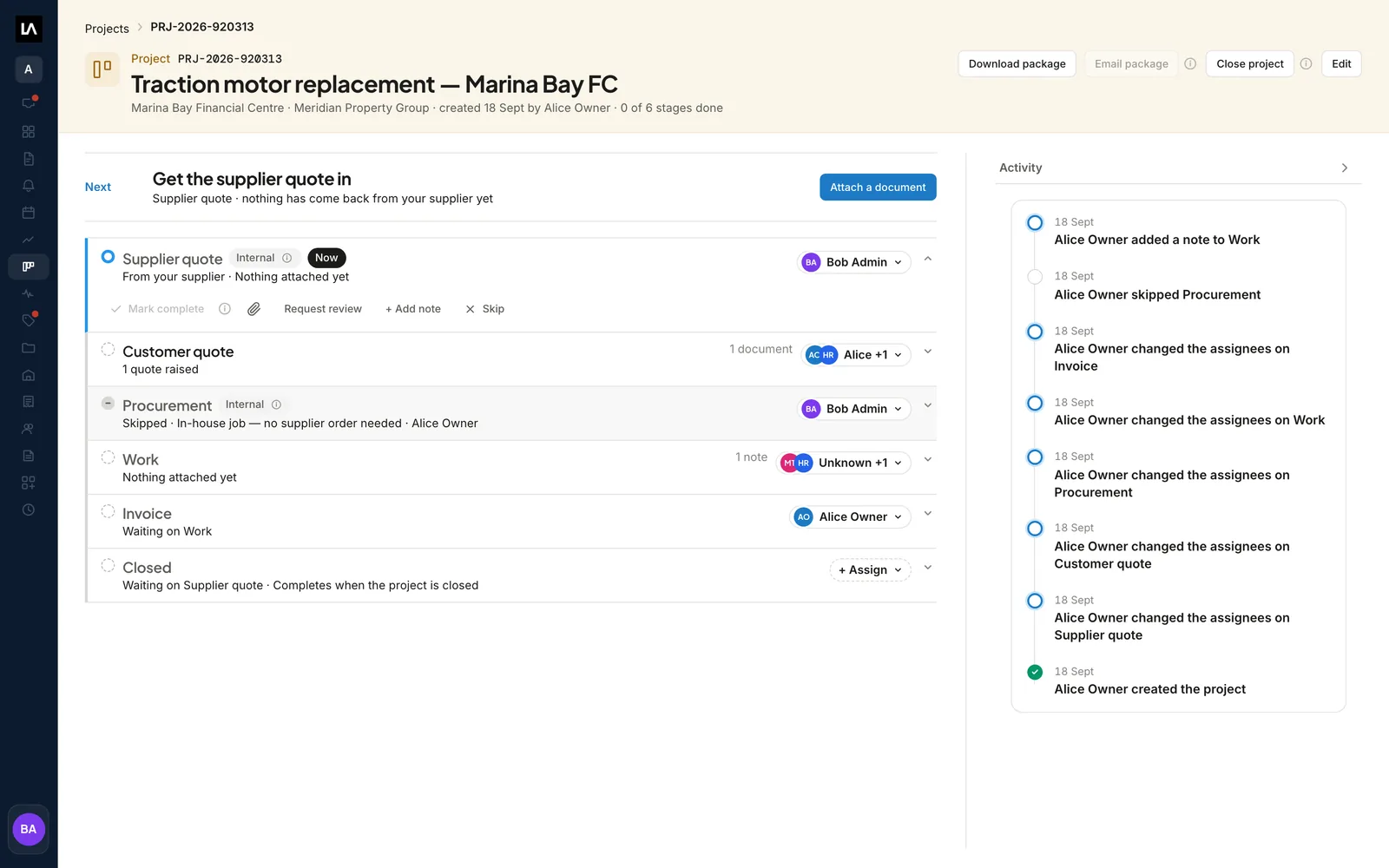Click Attach a document button
The width and height of the screenshot is (1389, 868).
(878, 187)
